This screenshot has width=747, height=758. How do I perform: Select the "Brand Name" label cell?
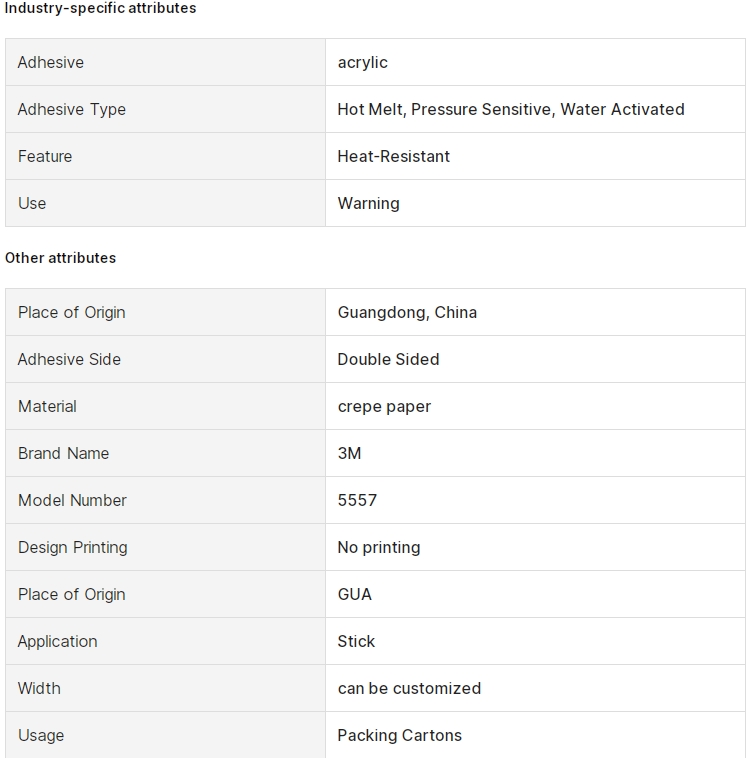tap(63, 453)
